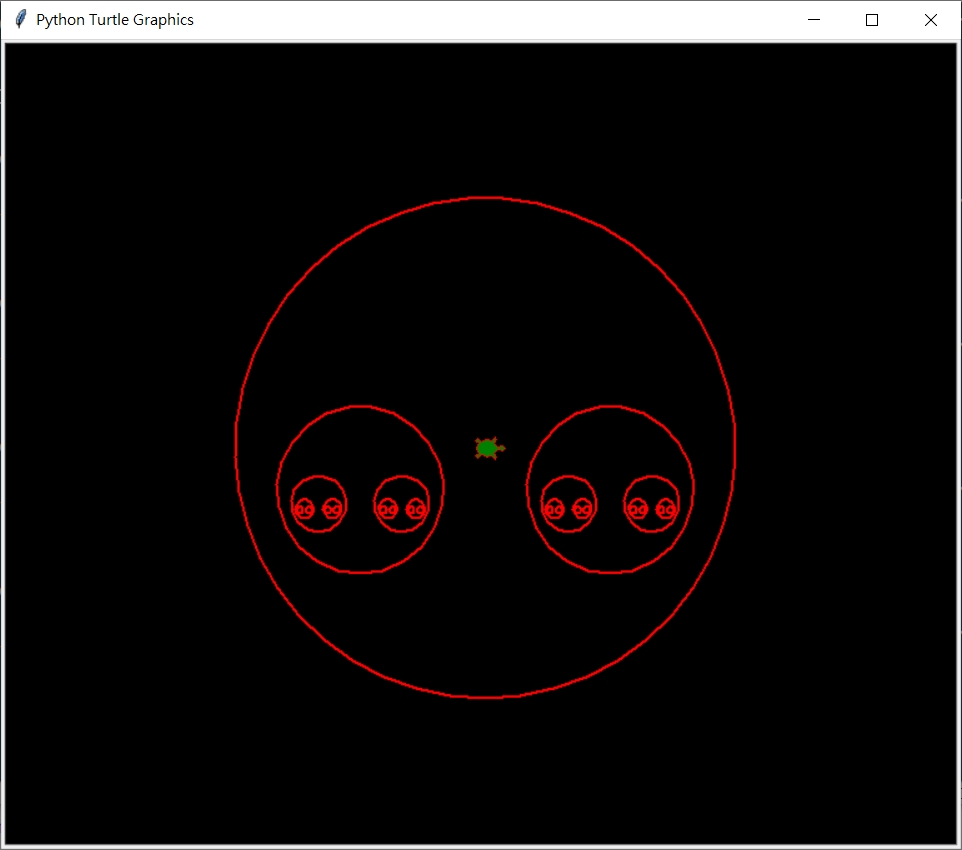
Task: Click the largest red circle outline
Action: [x=484, y=198]
